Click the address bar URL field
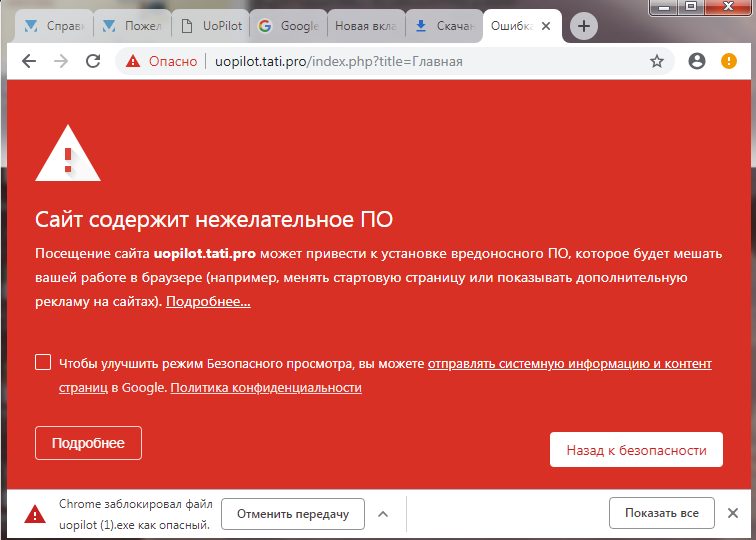 [x=400, y=61]
